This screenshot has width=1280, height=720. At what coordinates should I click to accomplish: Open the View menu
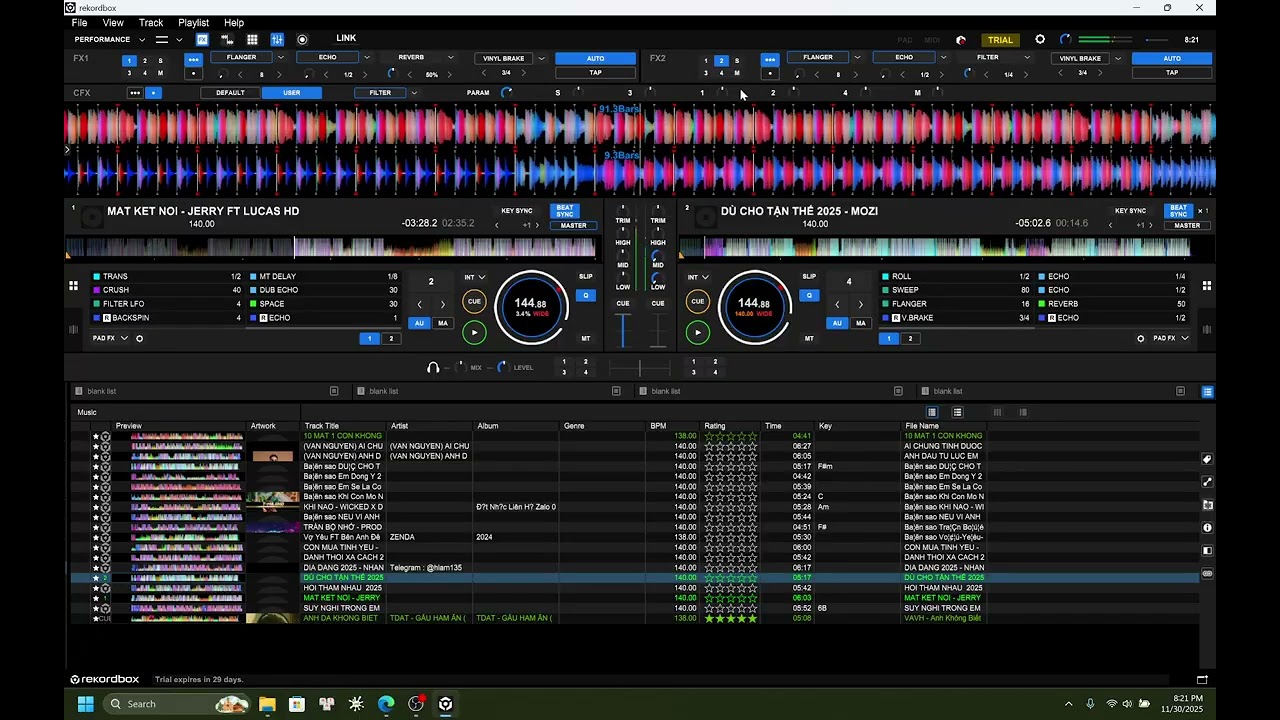pos(113,23)
